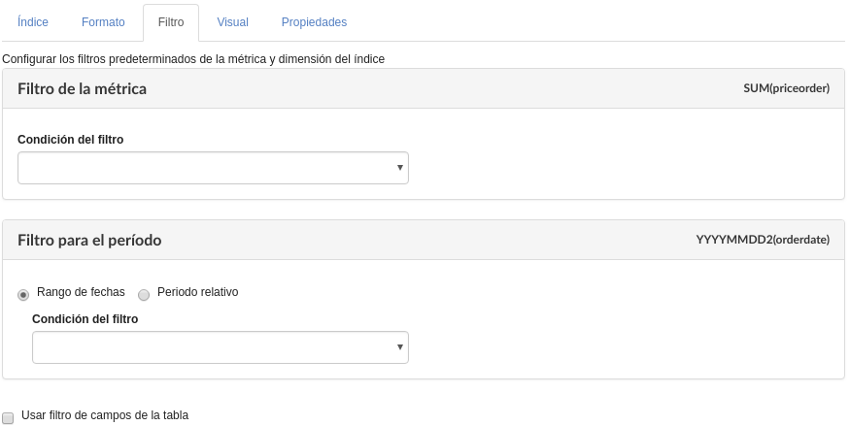Screen dimensions: 850x426
Task: Click the YYYYMMDD2(orderdate) dimension label
Action: pyautogui.click(x=762, y=240)
